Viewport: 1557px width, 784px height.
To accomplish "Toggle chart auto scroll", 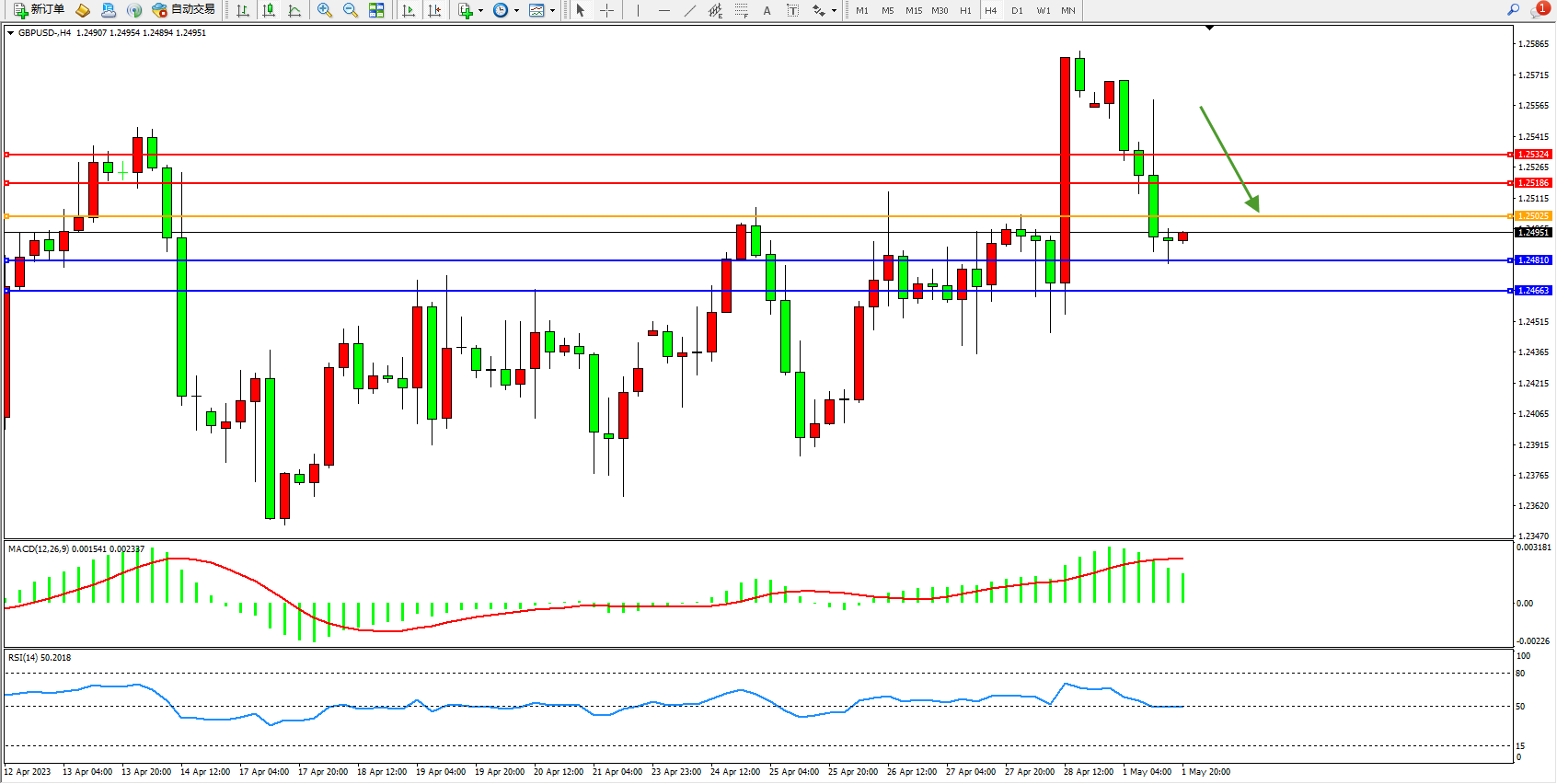I will tap(409, 10).
